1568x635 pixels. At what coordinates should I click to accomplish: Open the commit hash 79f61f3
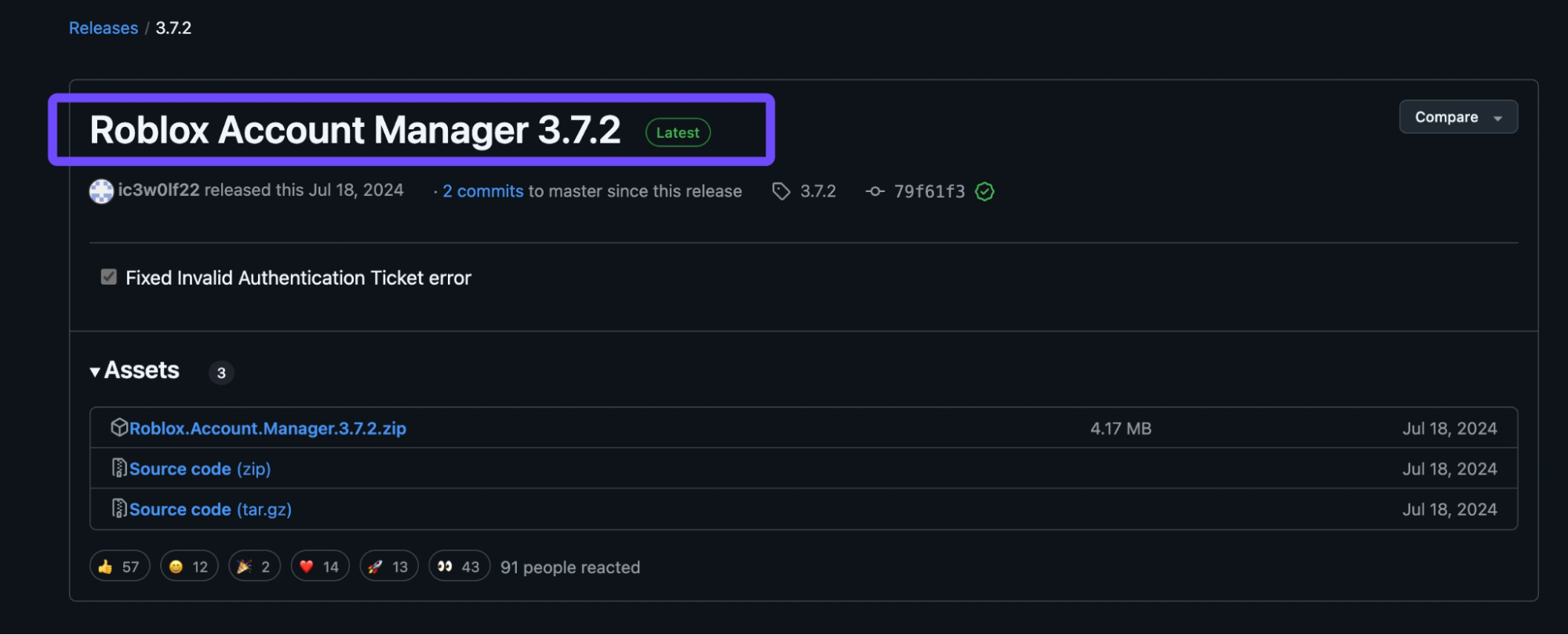click(930, 191)
